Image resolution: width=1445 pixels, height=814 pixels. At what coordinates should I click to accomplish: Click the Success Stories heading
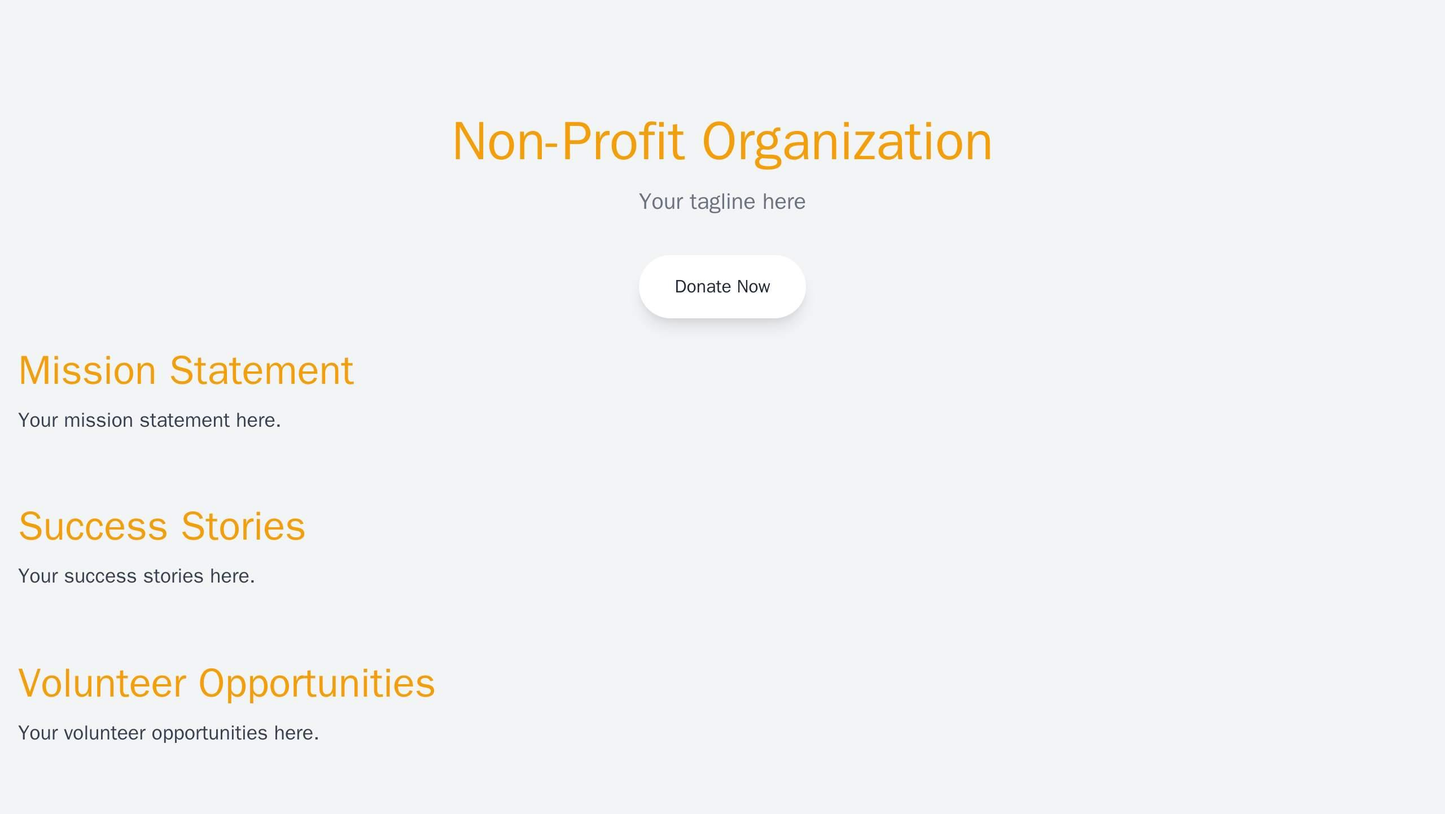tap(162, 527)
